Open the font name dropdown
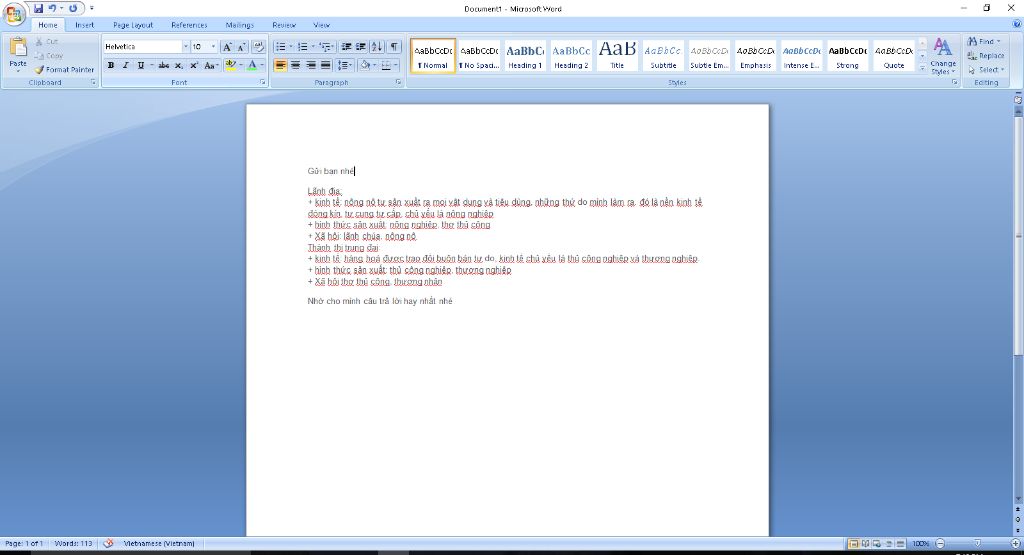The width and height of the screenshot is (1024, 555). point(185,47)
